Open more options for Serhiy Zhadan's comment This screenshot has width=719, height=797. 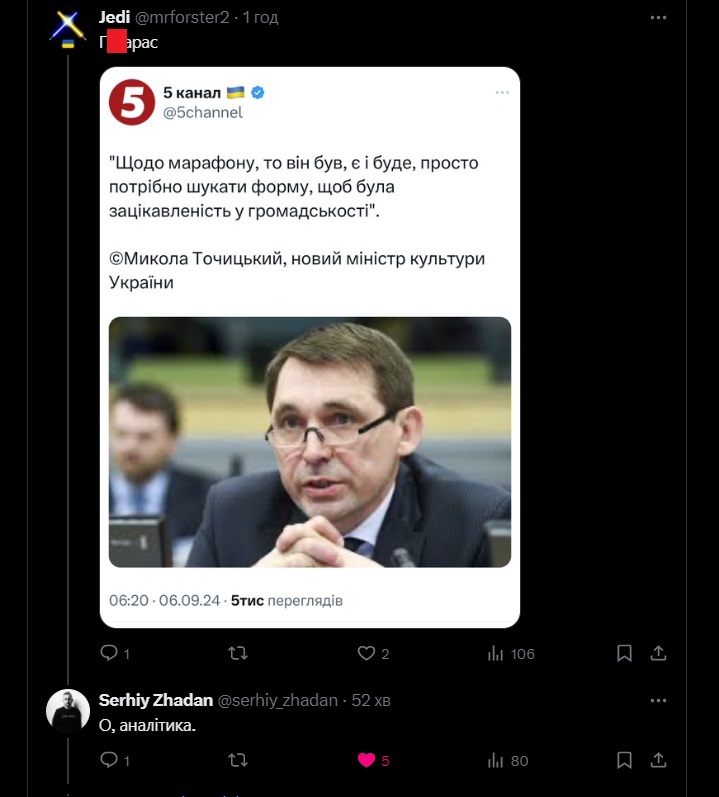658,700
